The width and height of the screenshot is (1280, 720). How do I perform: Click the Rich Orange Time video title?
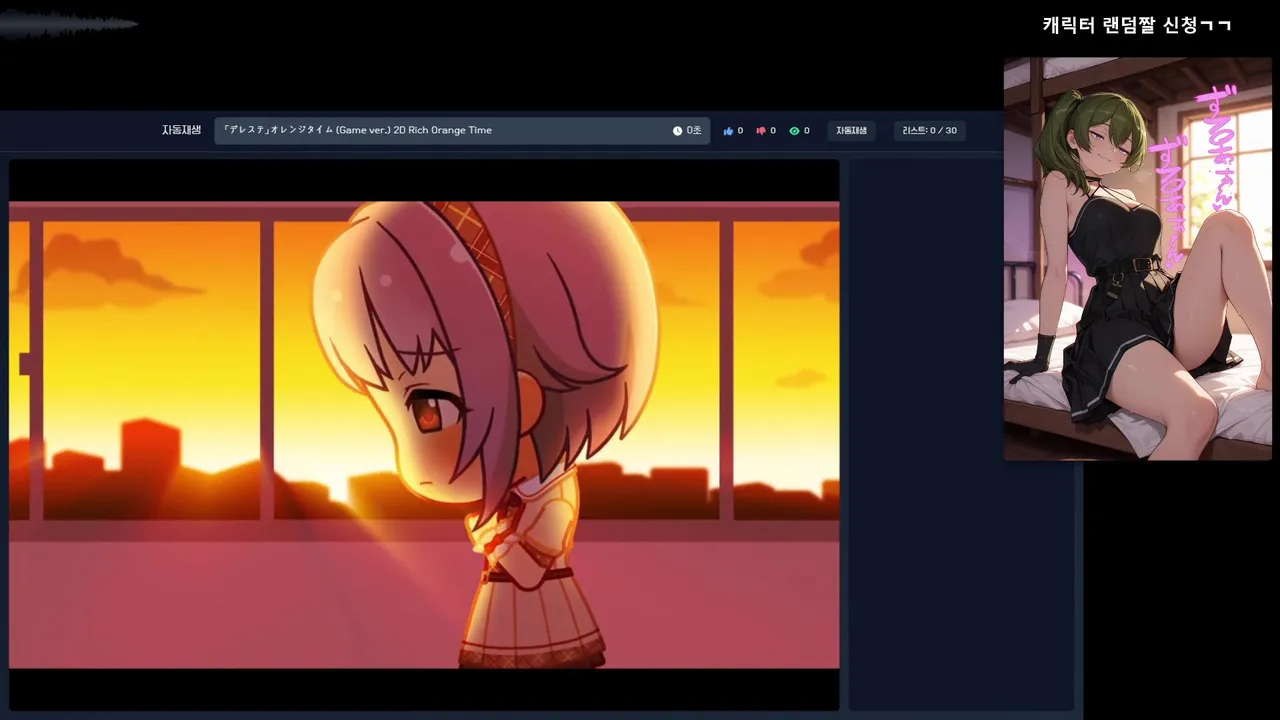[358, 130]
